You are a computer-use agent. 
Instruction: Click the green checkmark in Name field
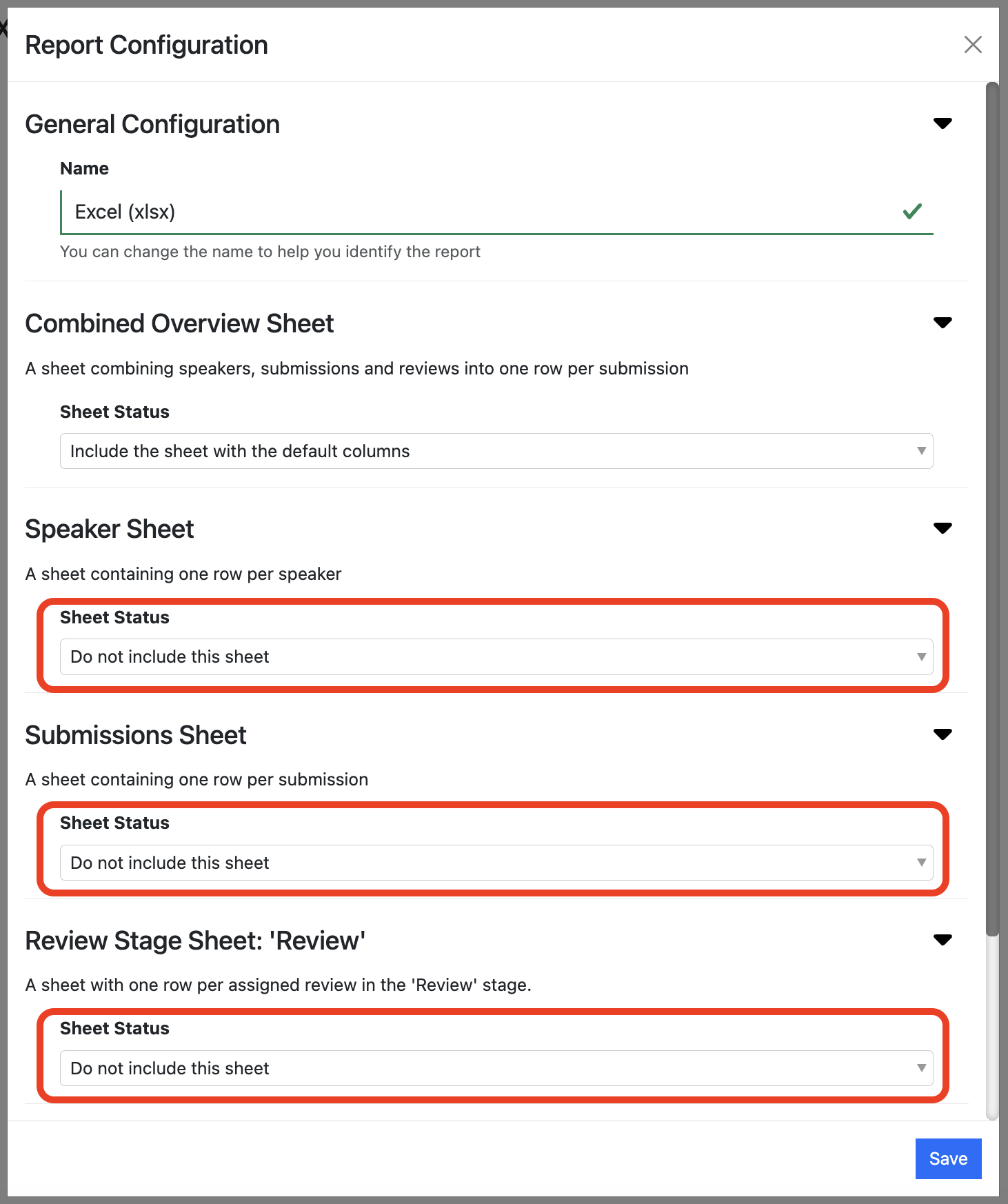point(912,212)
